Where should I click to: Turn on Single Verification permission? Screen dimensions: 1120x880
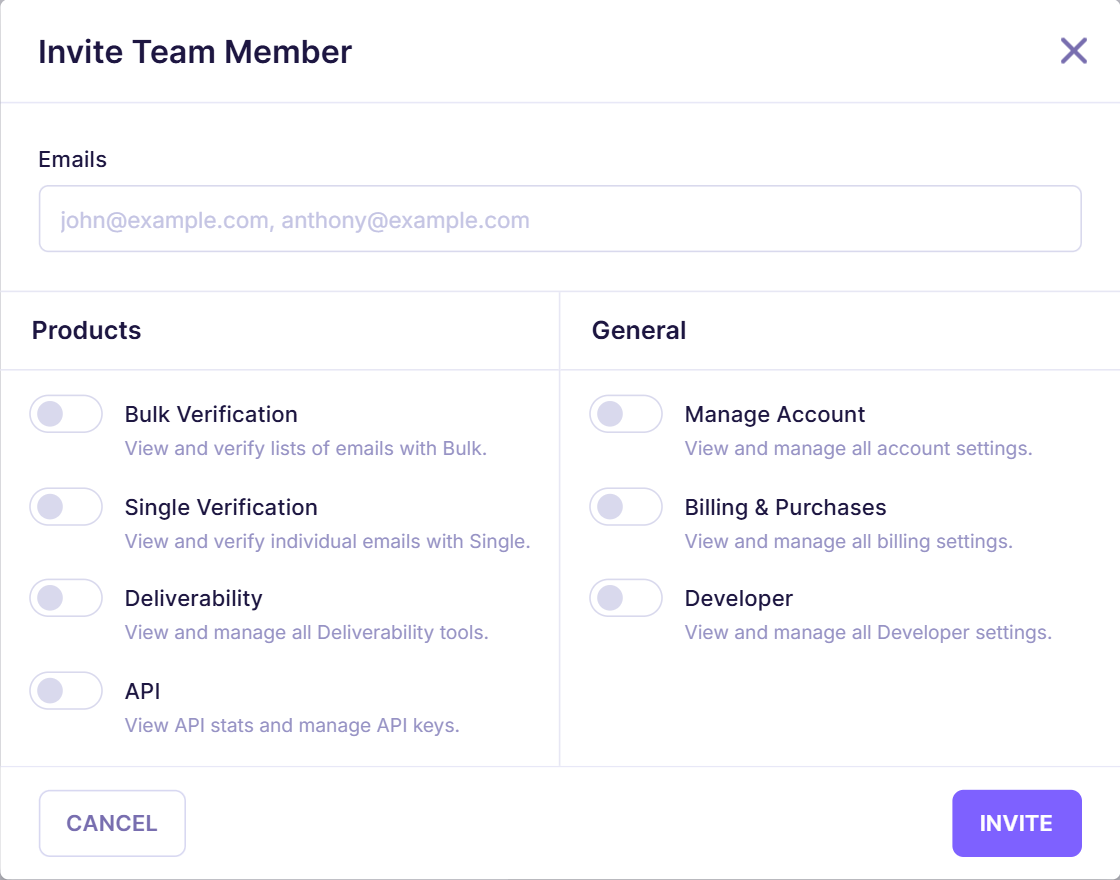(x=66, y=506)
